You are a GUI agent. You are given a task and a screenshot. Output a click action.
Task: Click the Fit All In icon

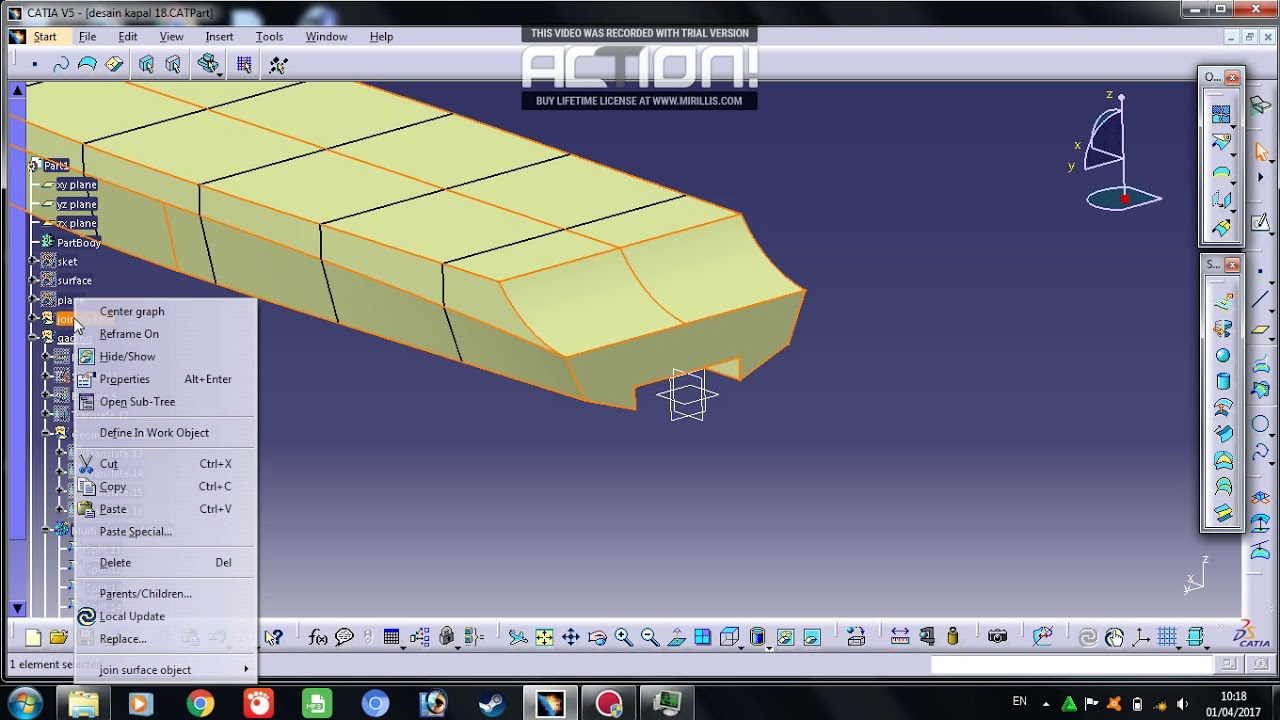click(x=544, y=637)
